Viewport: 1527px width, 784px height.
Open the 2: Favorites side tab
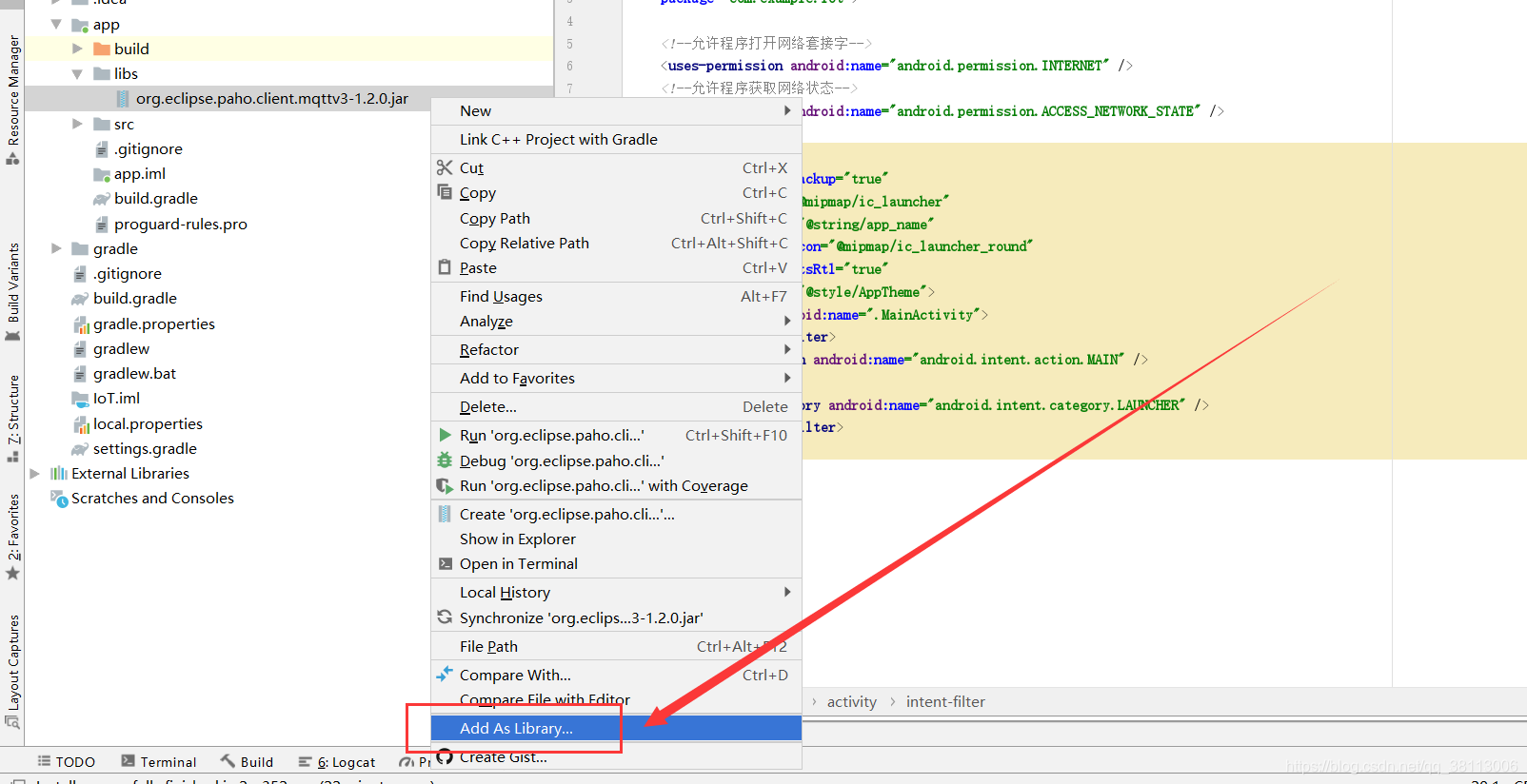12,536
